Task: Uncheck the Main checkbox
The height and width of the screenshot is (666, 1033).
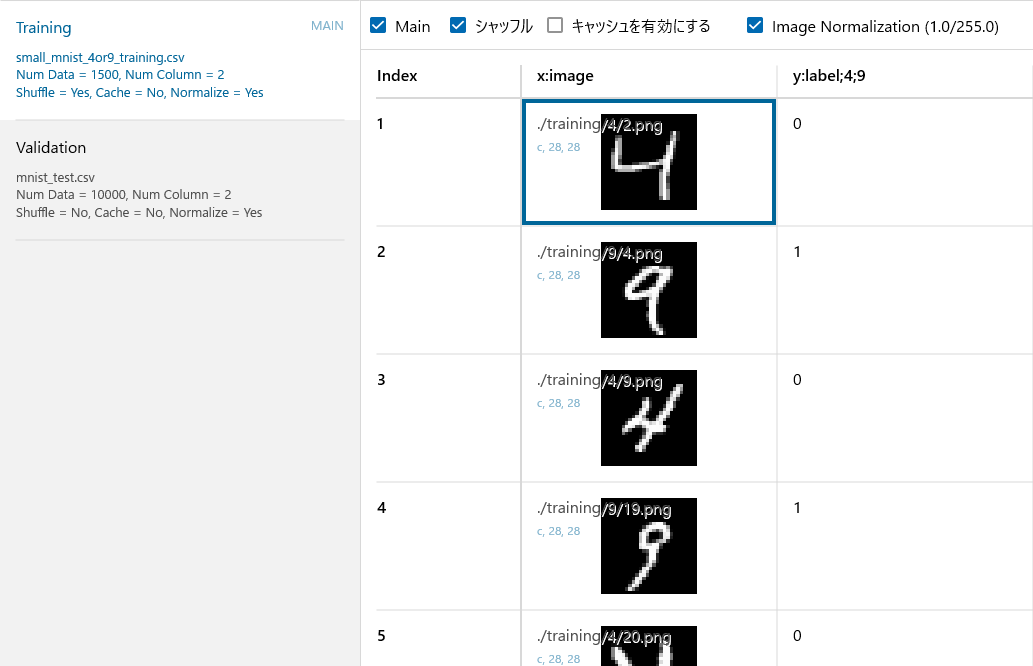Action: [x=378, y=26]
